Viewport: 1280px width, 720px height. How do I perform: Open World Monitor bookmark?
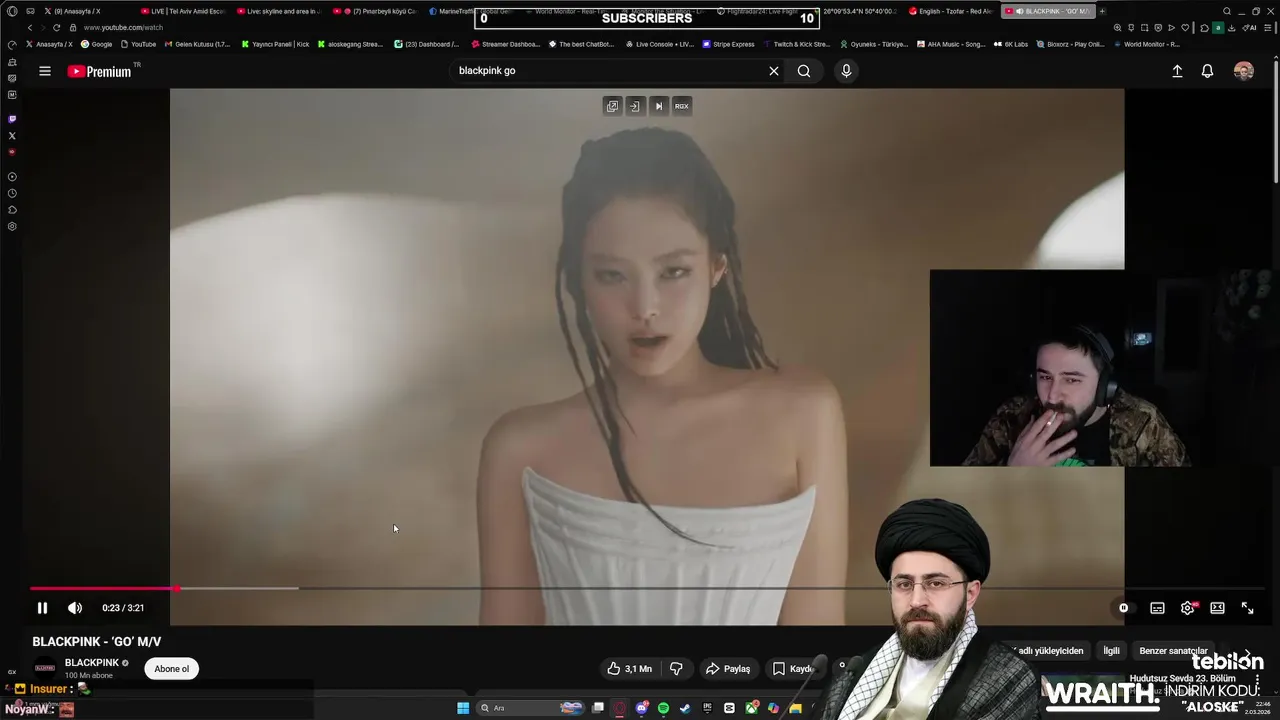pos(1147,44)
